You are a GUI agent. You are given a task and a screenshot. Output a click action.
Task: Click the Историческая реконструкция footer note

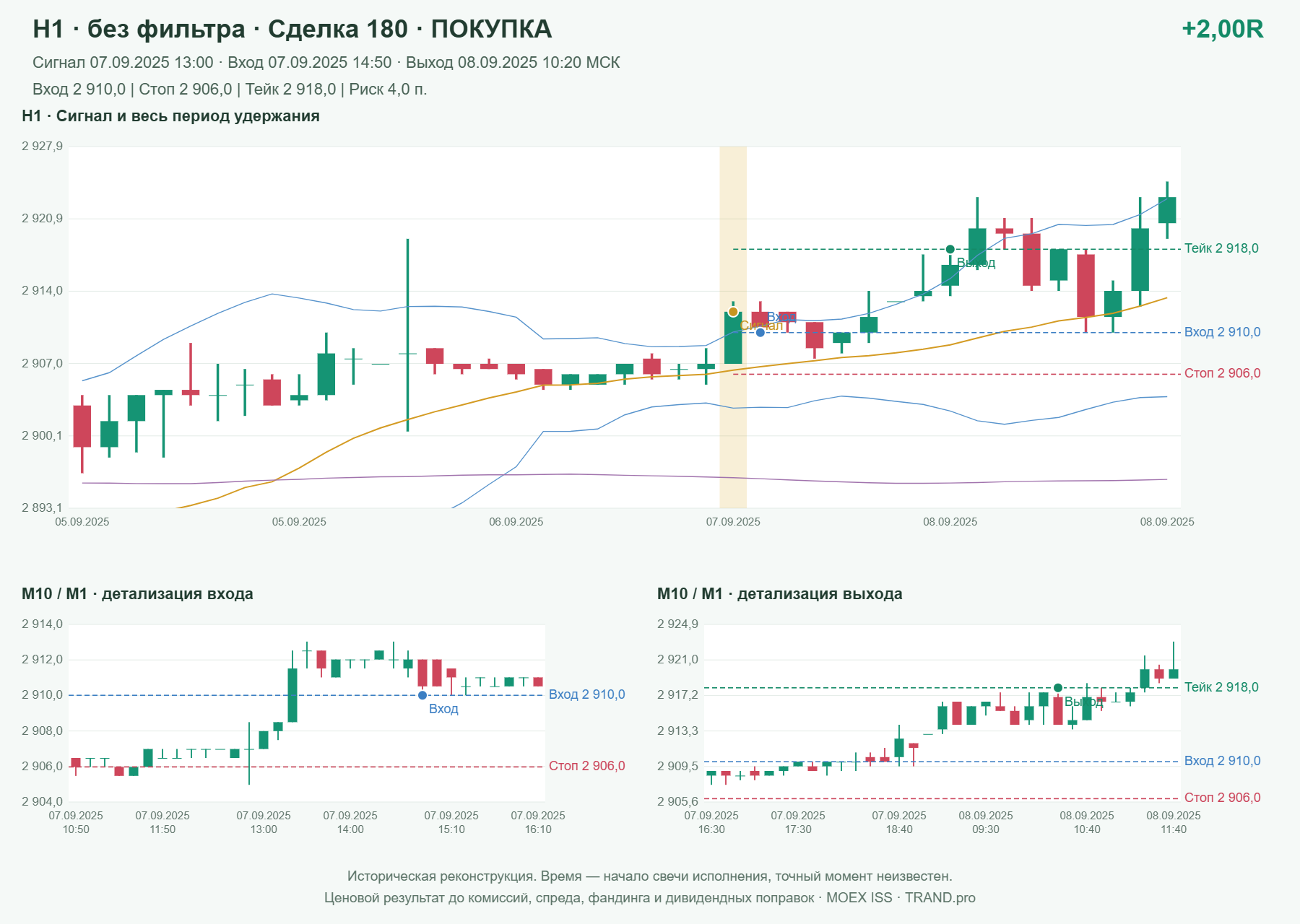(650, 876)
